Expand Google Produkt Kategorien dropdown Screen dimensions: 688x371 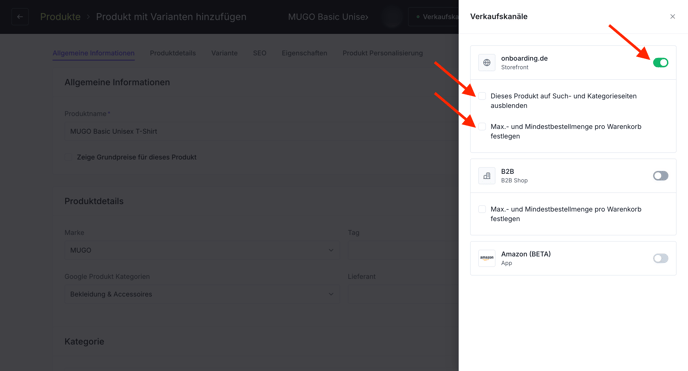(201, 294)
